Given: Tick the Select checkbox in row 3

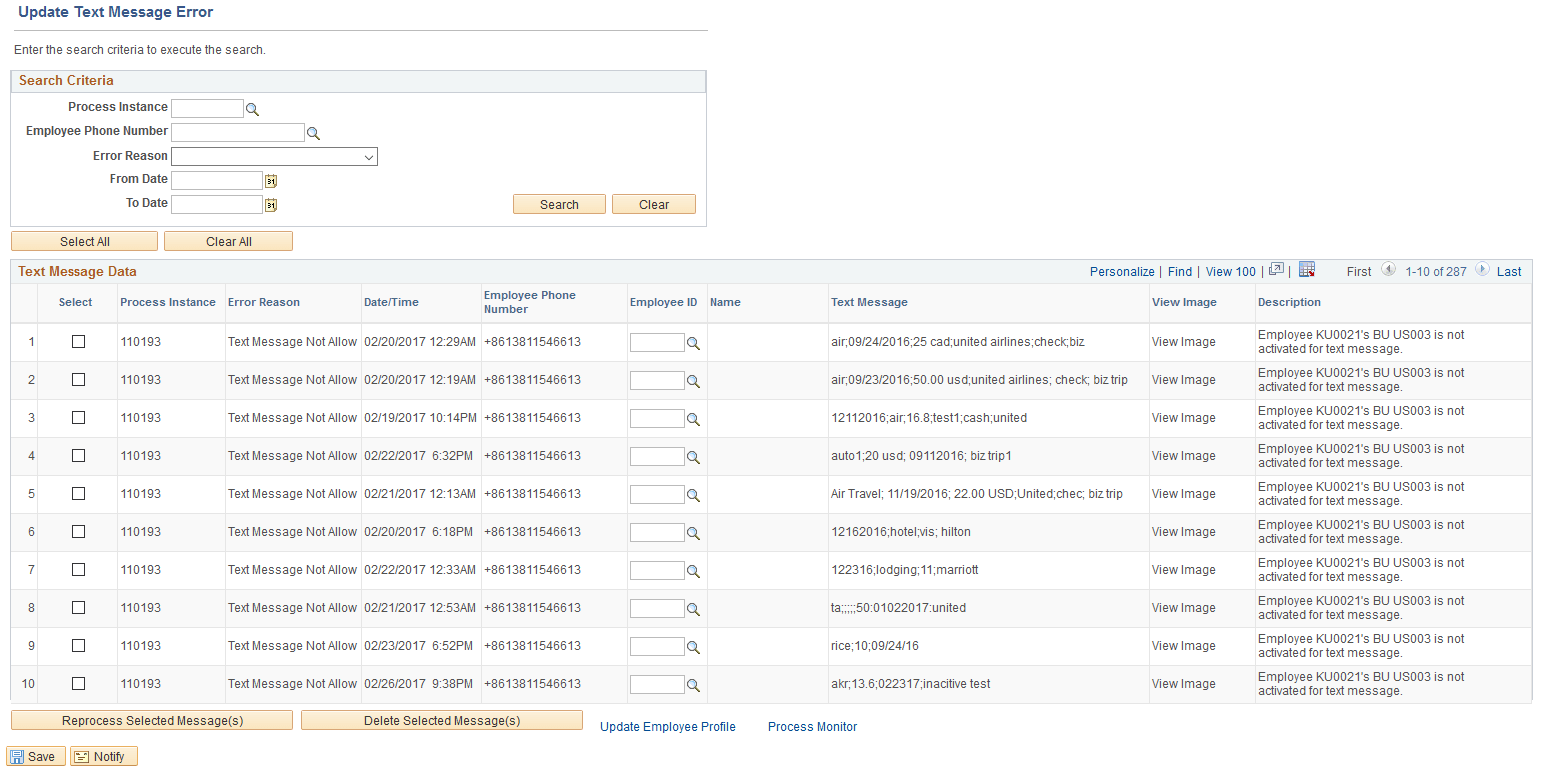Looking at the screenshot, I should 79,418.
